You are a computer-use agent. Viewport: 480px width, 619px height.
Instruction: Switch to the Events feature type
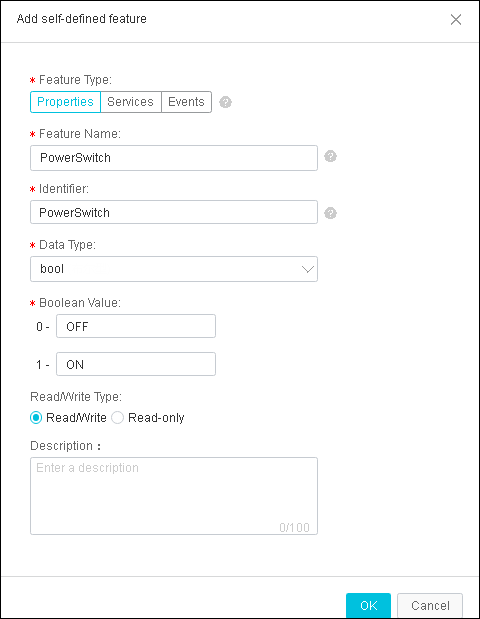[186, 102]
